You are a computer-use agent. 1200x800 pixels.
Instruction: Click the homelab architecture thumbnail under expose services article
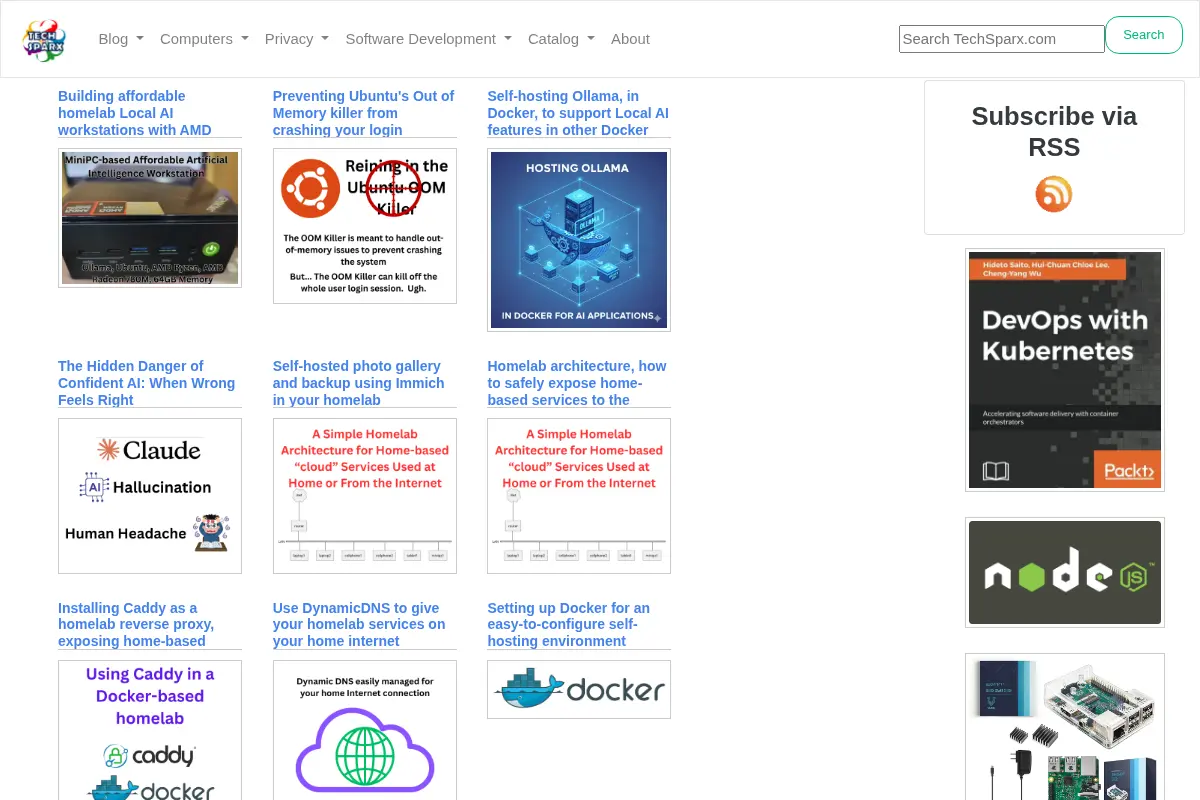click(x=579, y=496)
